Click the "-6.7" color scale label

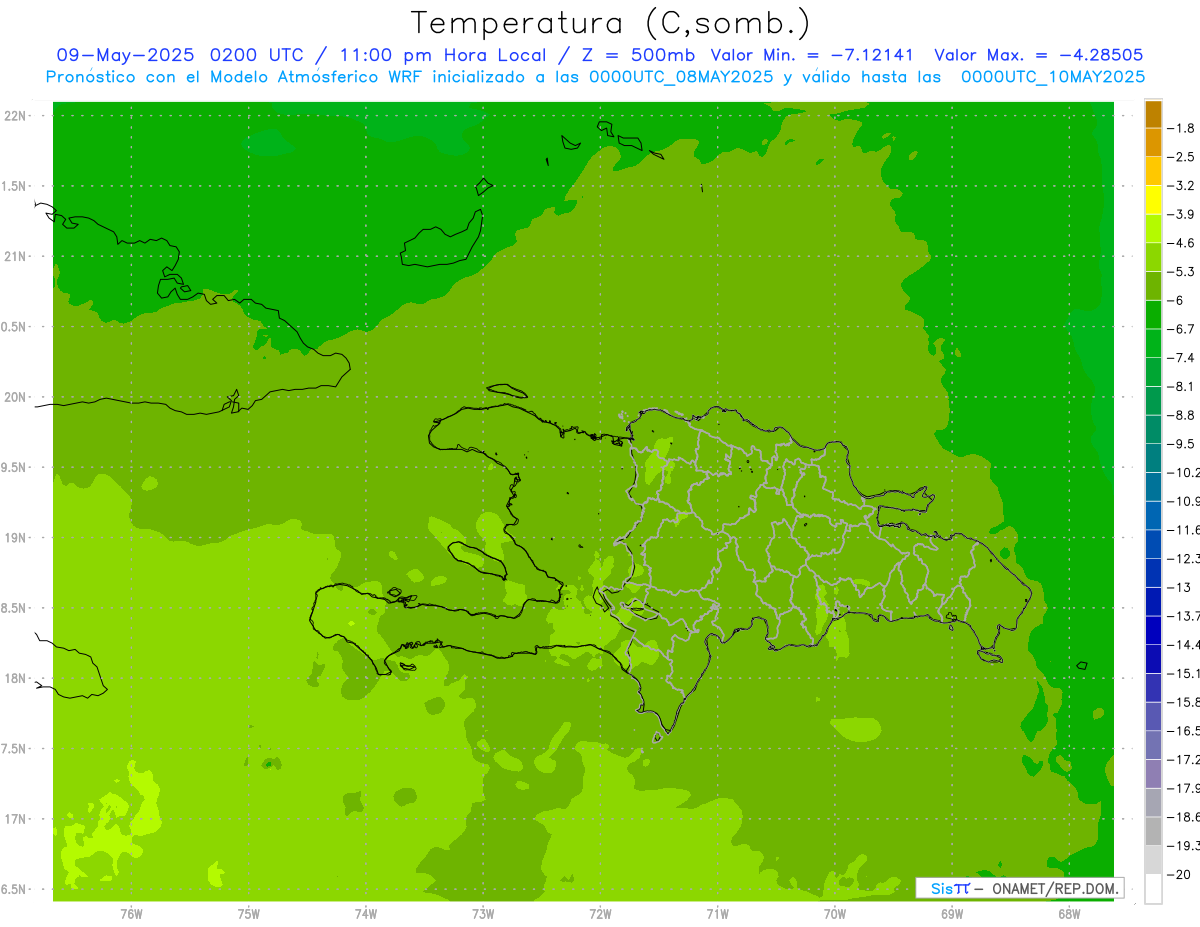coord(1181,329)
